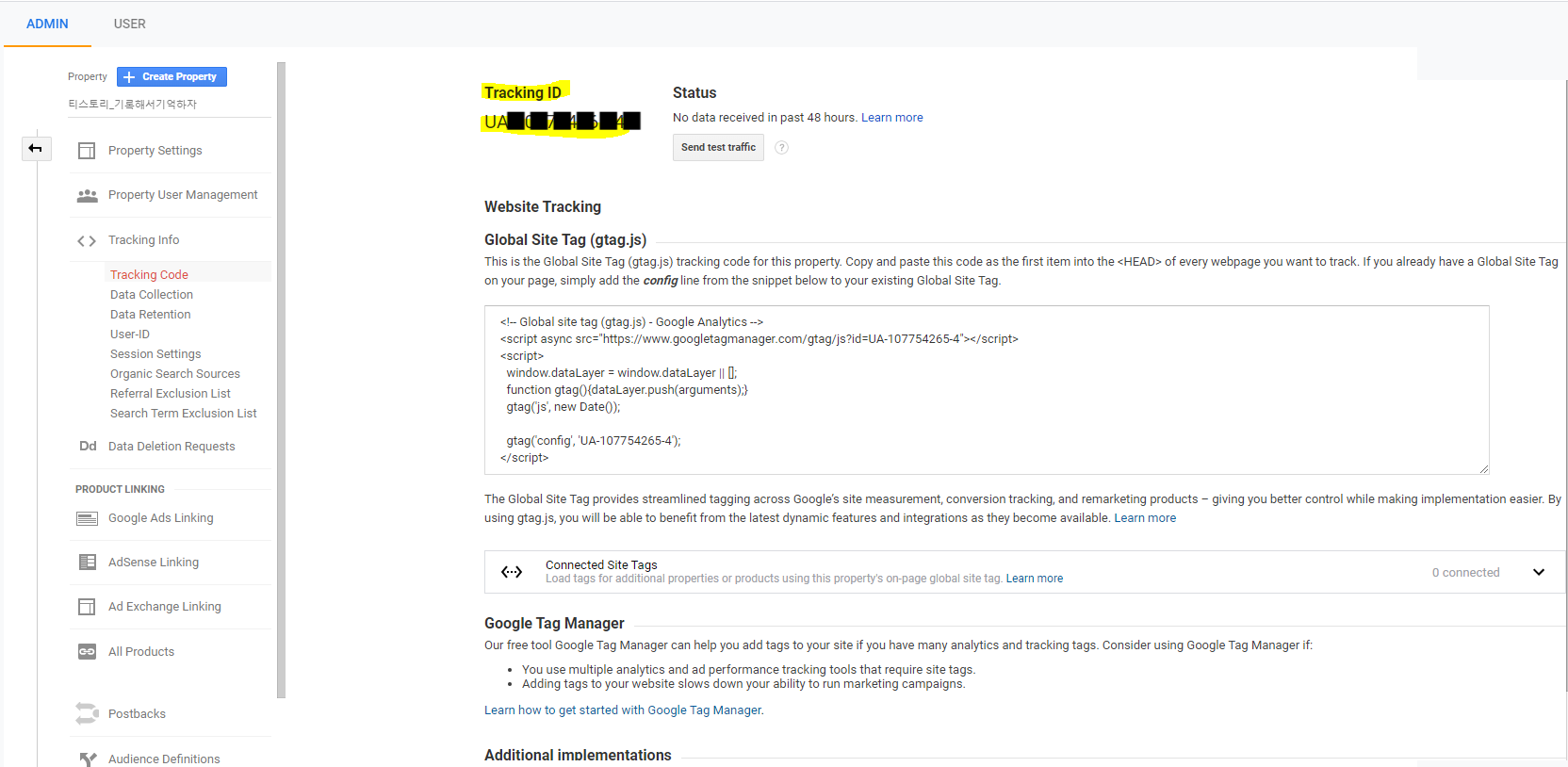Click Send test traffic button
This screenshot has width=1568, height=767.
tap(718, 147)
